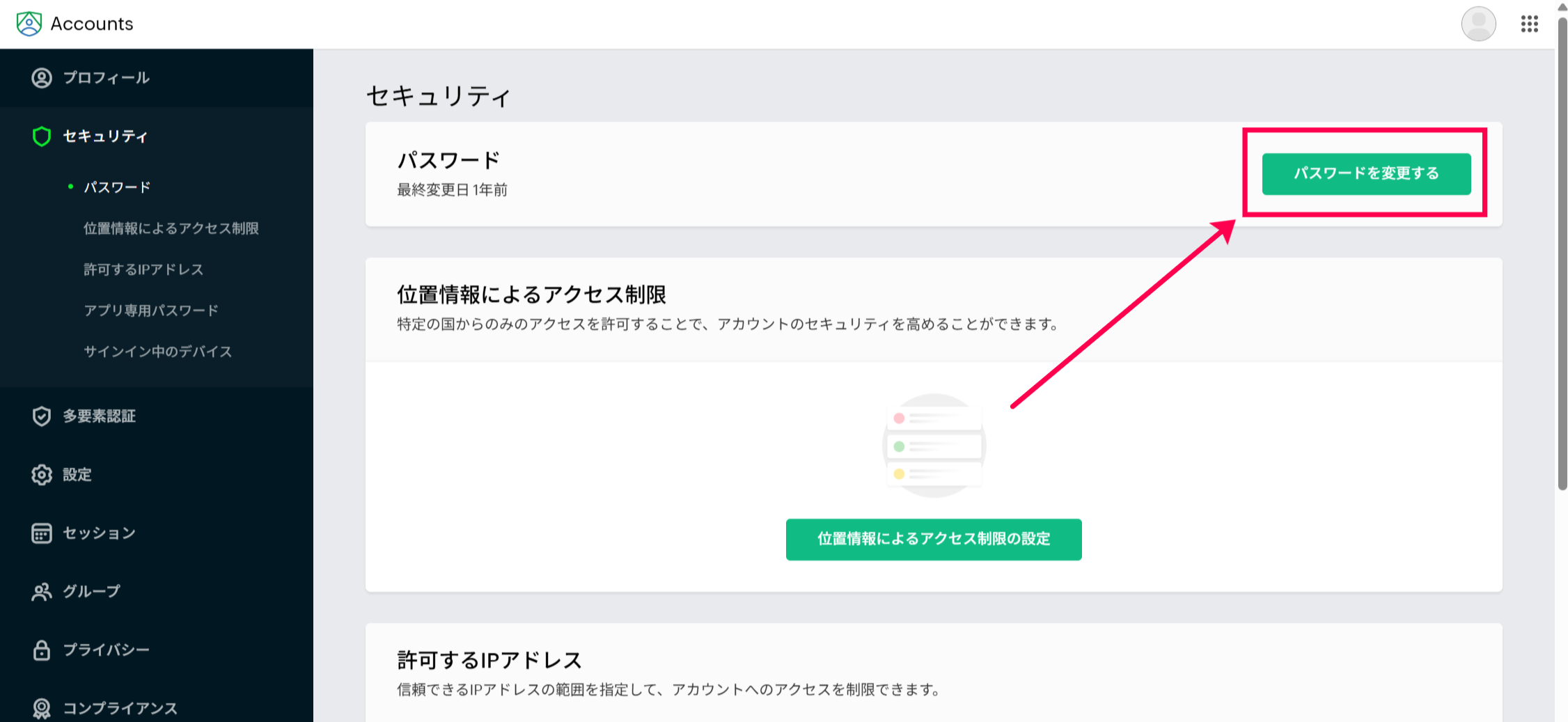Screen dimensions: 1568x722
Task: Click the コンプライアンス badge icon
Action: pyautogui.click(x=42, y=708)
